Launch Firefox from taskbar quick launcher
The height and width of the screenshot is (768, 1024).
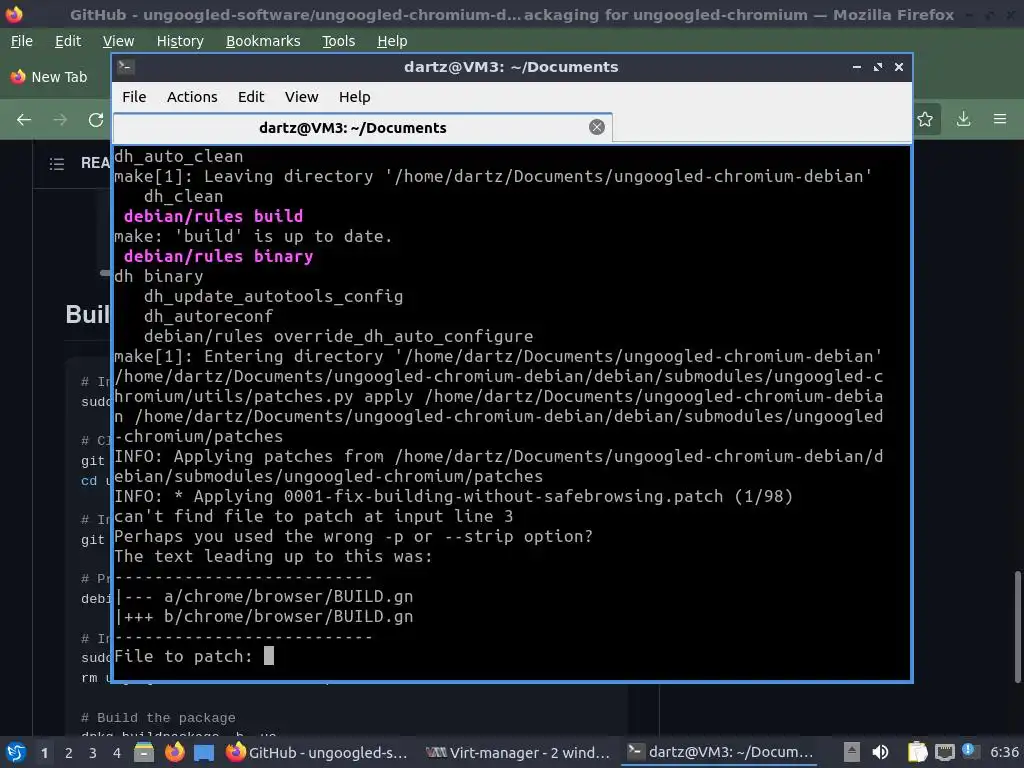[174, 752]
